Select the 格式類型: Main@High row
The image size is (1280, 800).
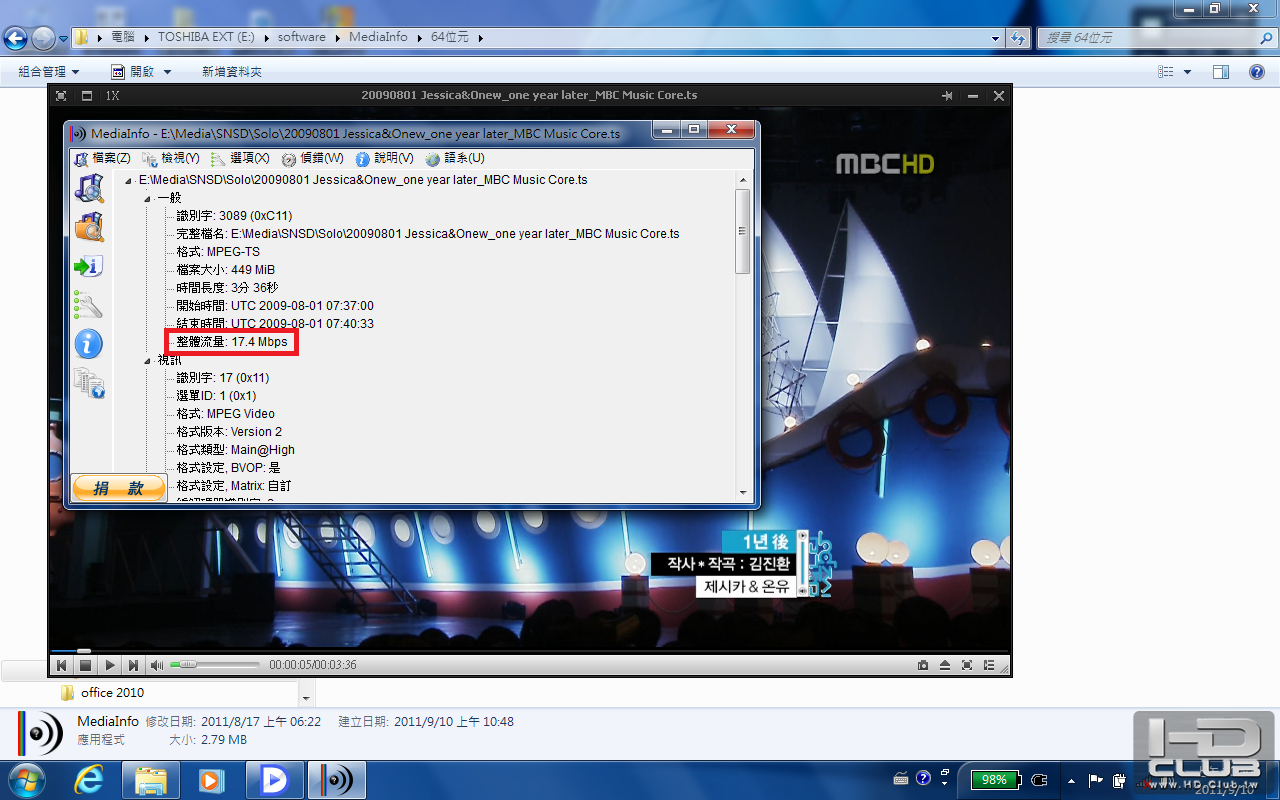click(x=235, y=450)
